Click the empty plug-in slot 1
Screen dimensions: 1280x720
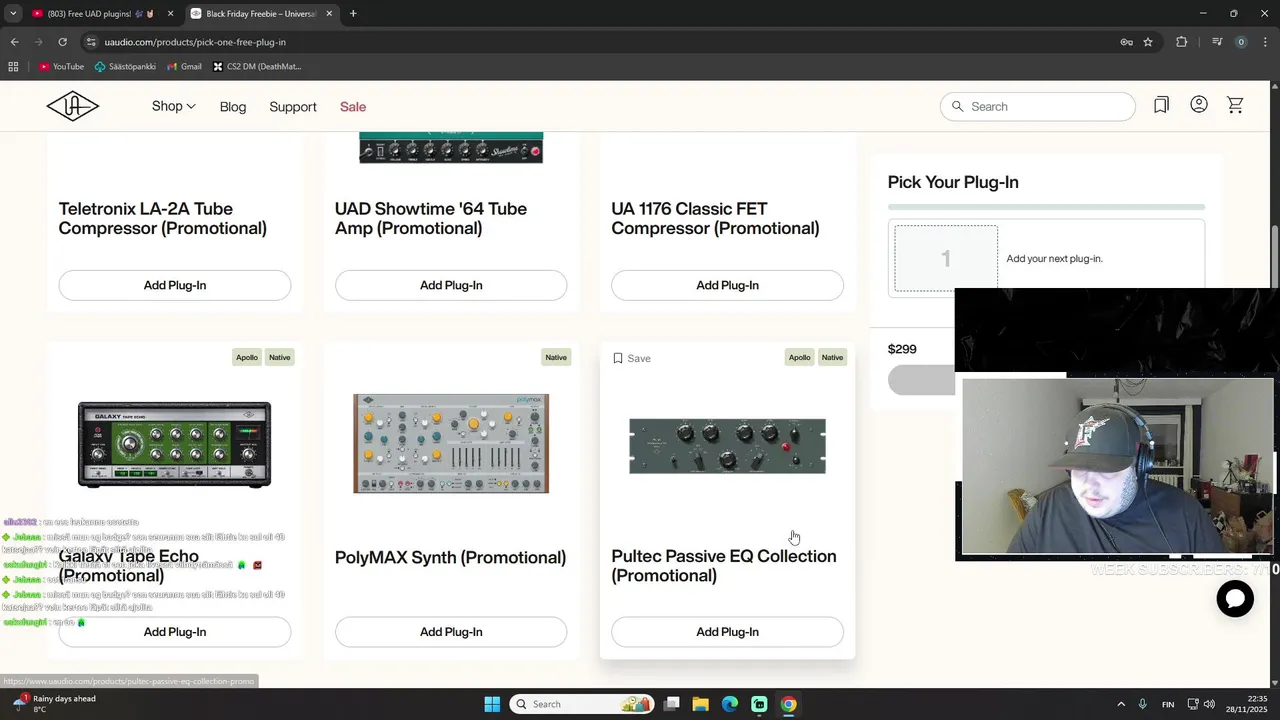[x=945, y=258]
